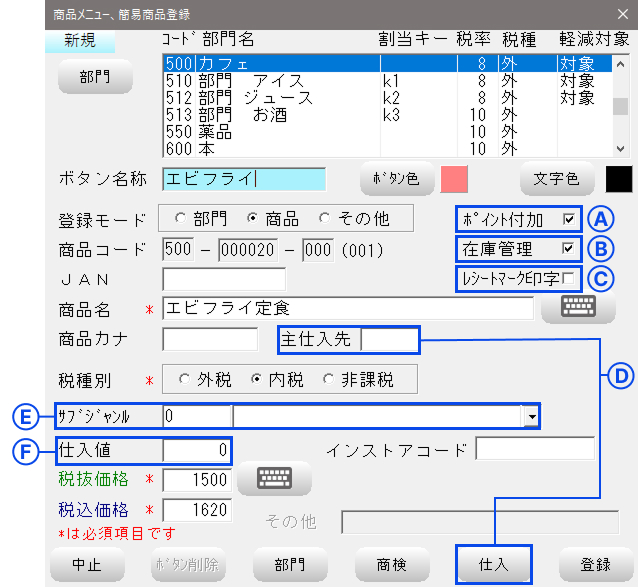Enable the レシートマーク印字 checkbox
This screenshot has width=638, height=587.
569,278
